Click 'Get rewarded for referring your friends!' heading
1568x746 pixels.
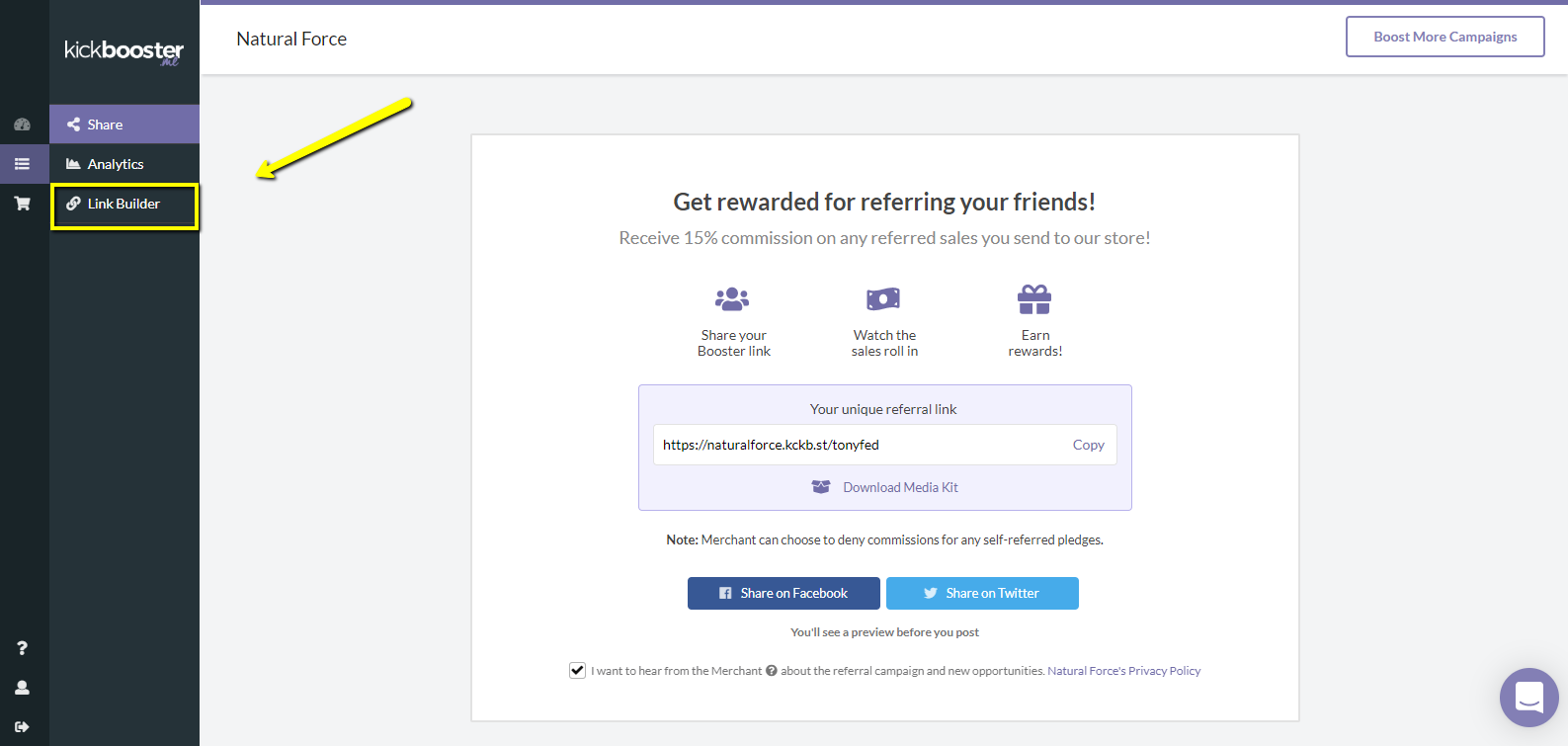tap(884, 202)
